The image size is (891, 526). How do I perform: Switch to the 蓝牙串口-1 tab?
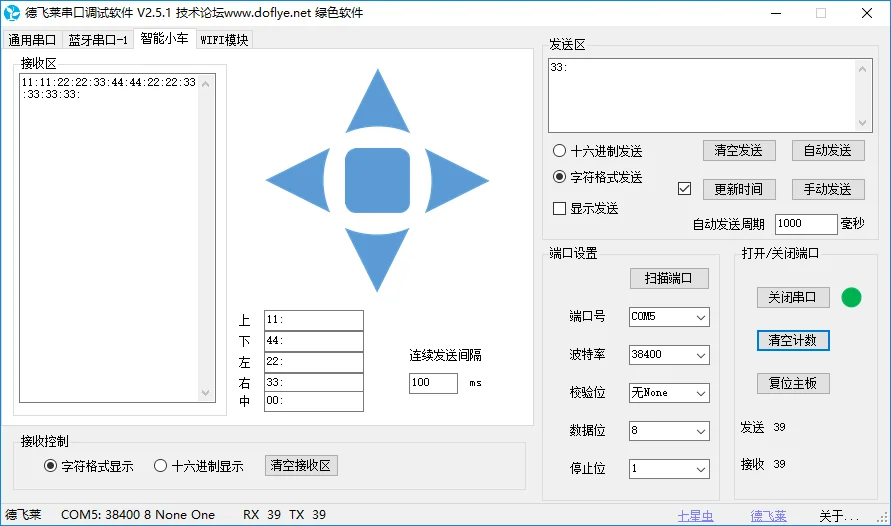(98, 40)
